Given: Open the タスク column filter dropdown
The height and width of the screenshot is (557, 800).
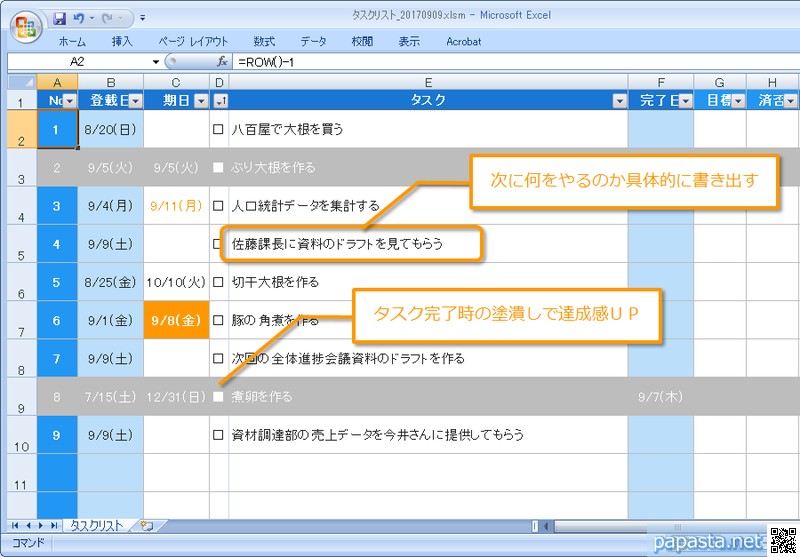Looking at the screenshot, I should coord(619,101).
